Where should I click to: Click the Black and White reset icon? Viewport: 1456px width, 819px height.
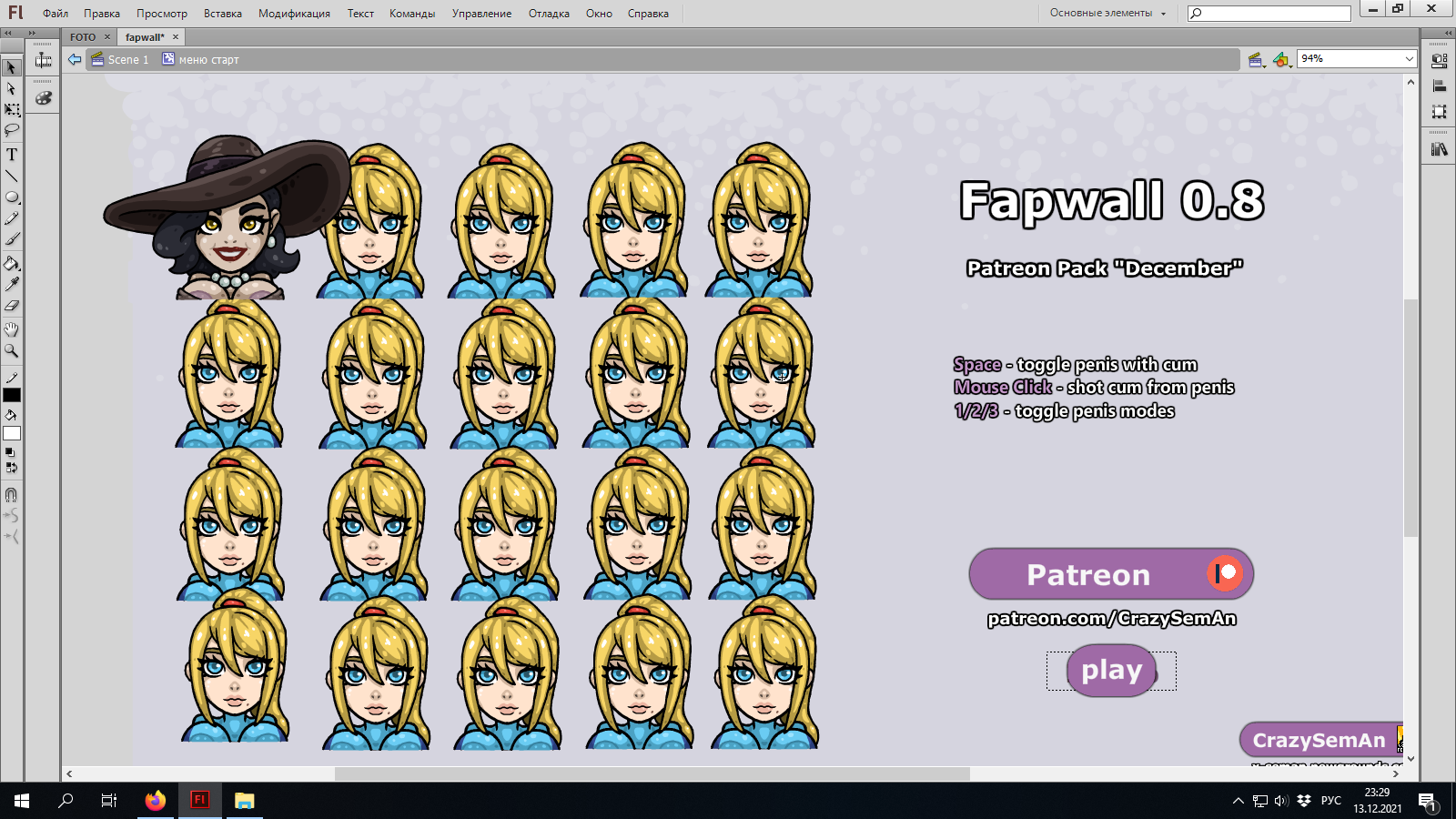[10, 451]
